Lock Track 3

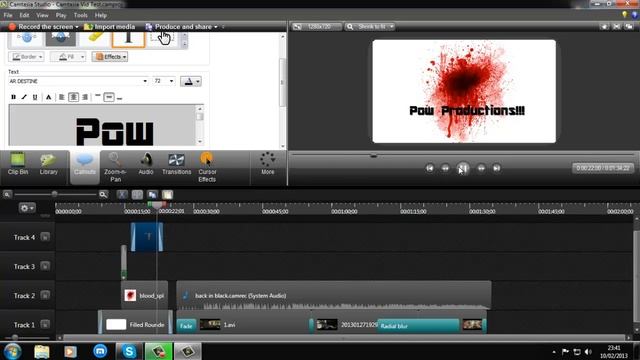(x=45, y=266)
